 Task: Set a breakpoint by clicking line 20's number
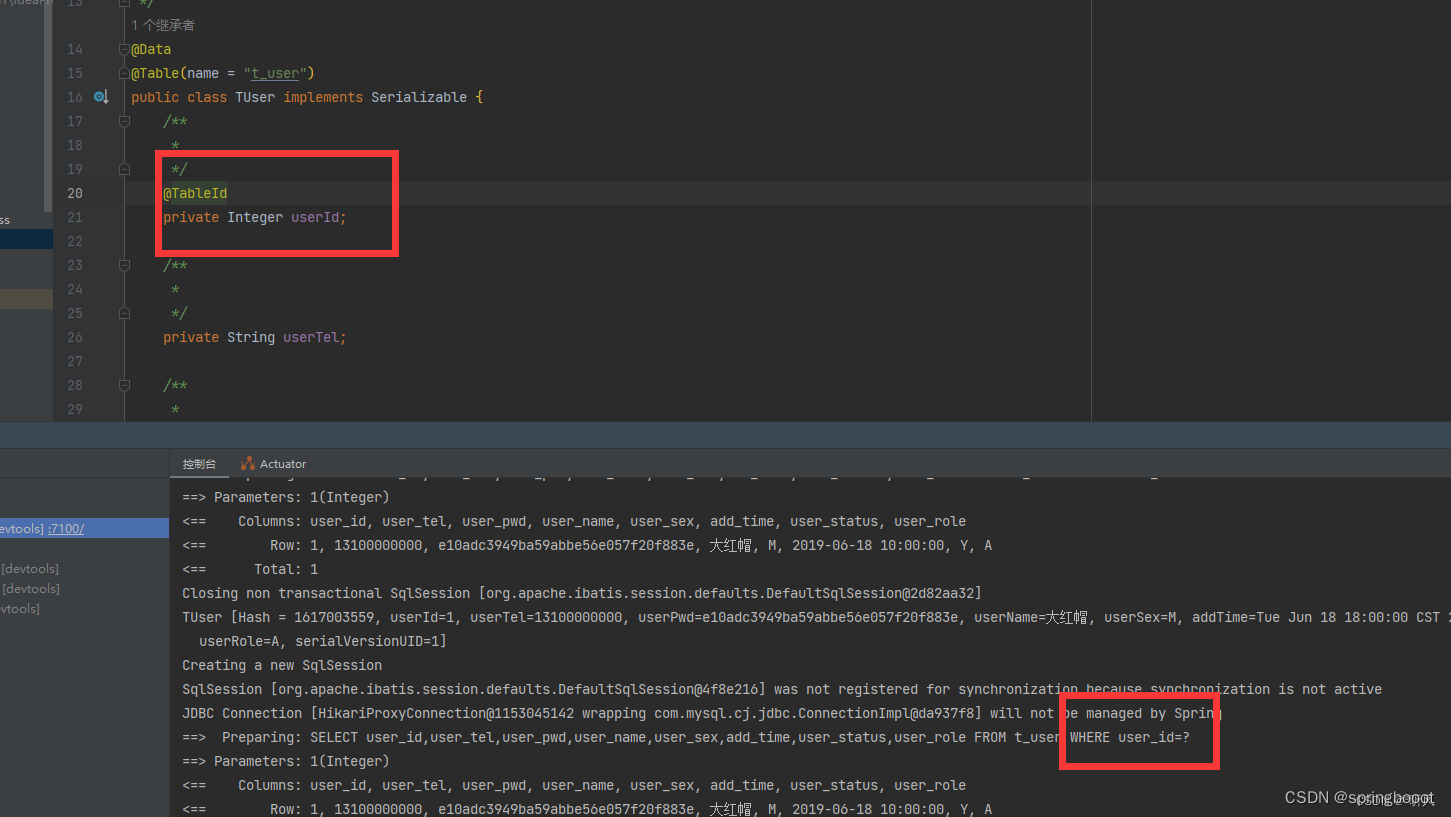[74, 193]
